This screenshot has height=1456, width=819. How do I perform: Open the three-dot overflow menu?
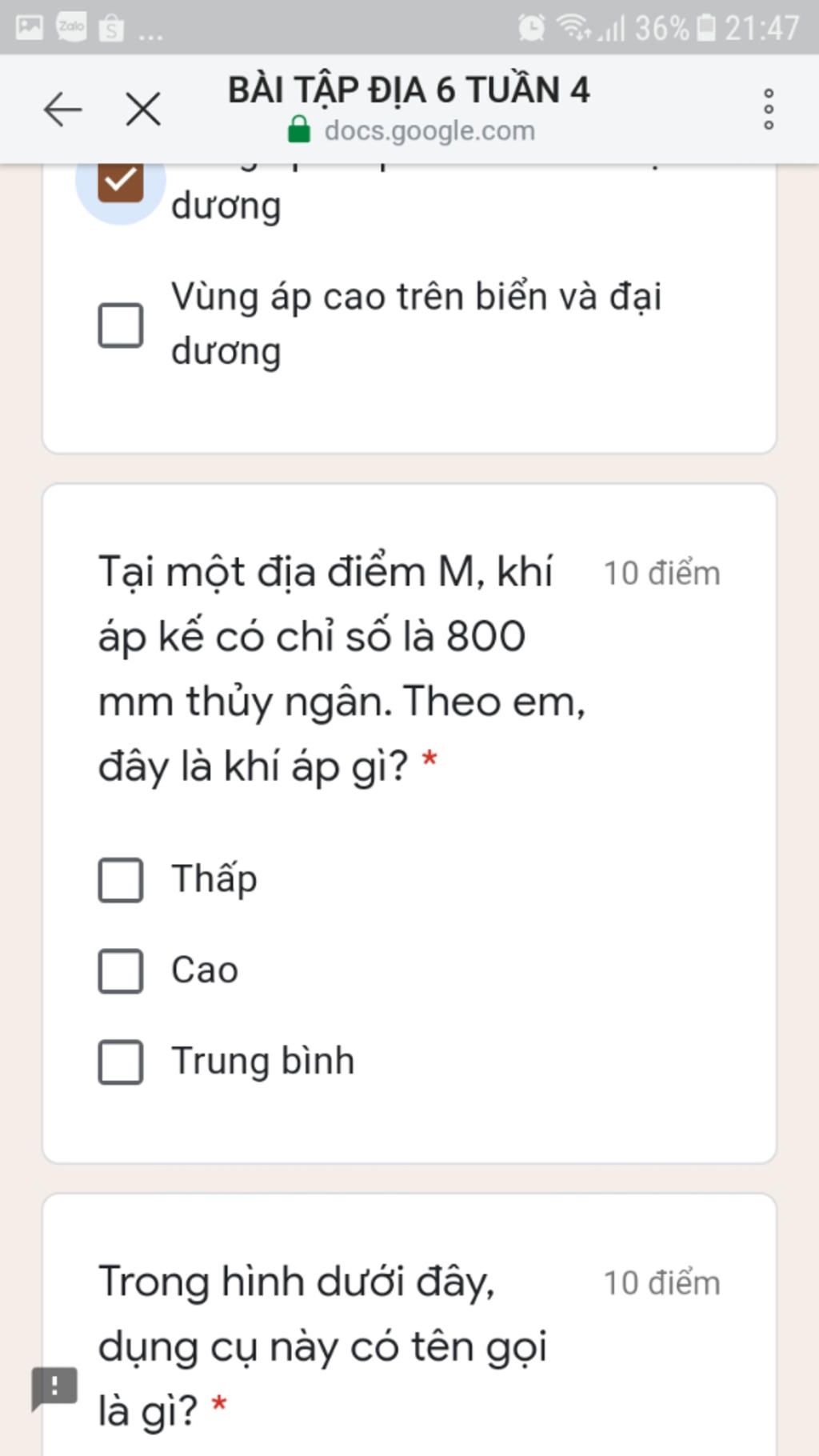click(768, 109)
